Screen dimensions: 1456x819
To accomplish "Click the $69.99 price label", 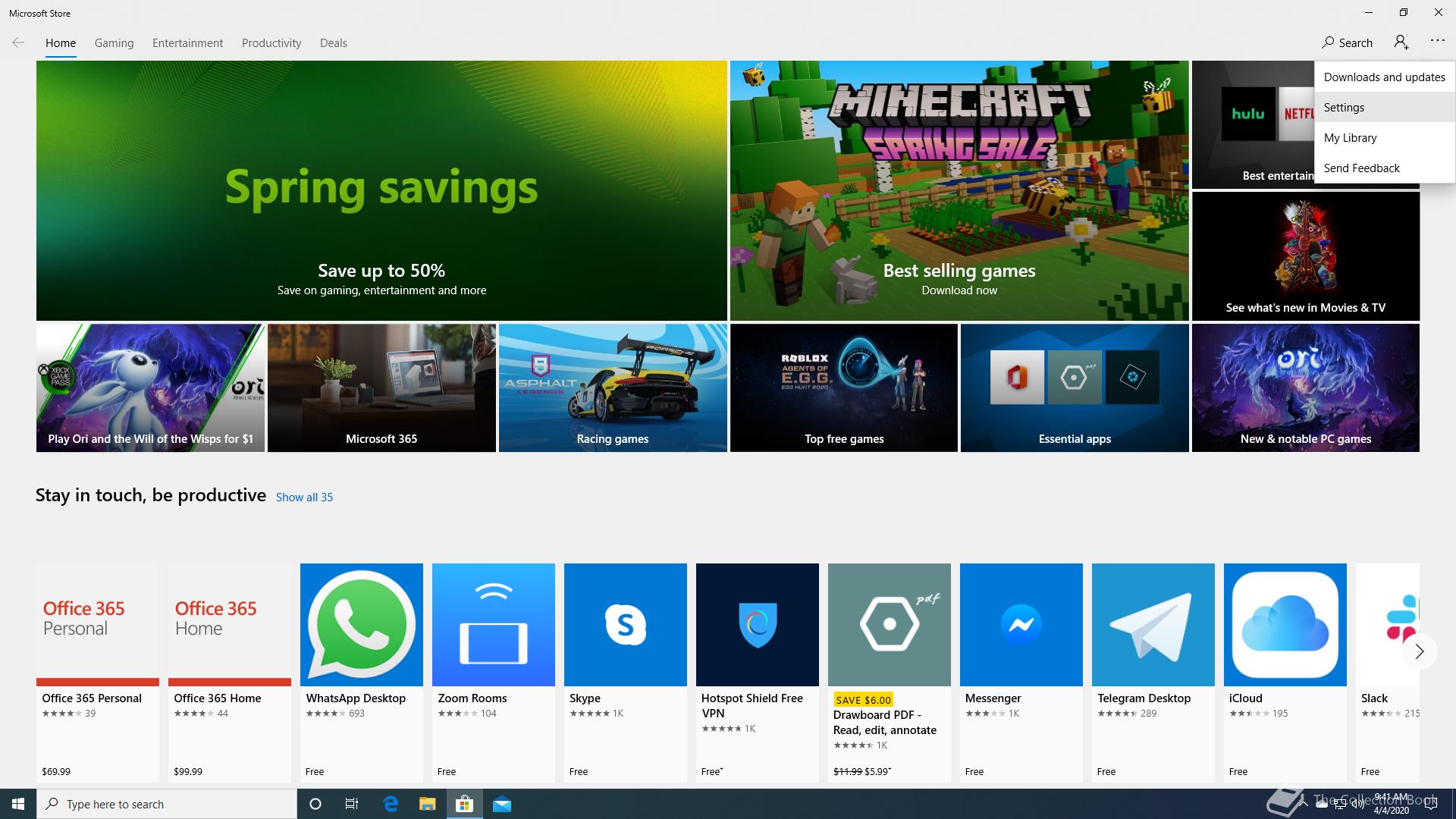I will [x=56, y=772].
